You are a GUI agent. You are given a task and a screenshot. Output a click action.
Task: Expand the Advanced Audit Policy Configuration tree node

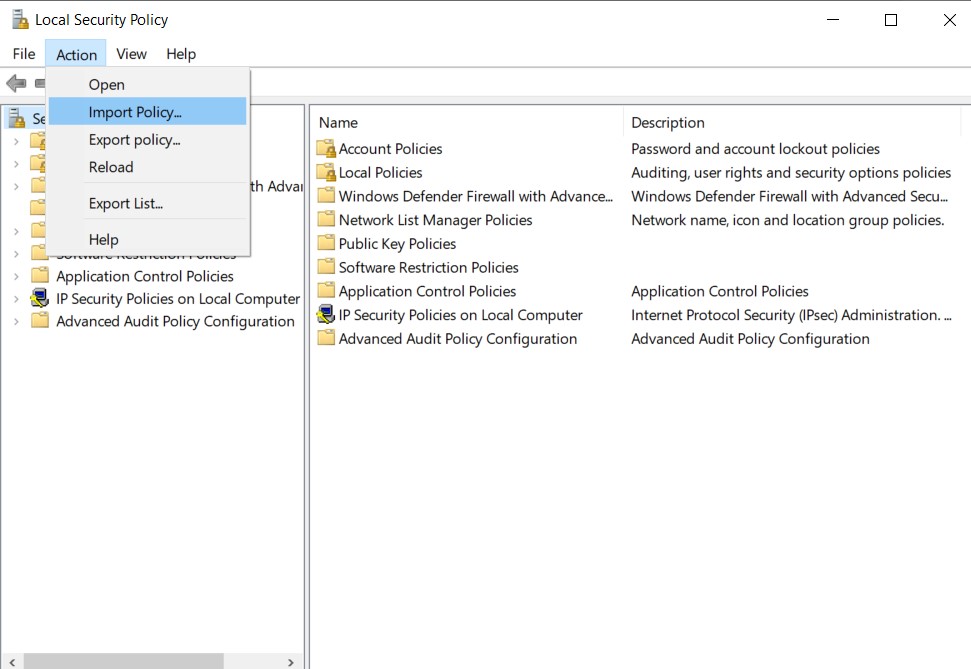[x=17, y=321]
